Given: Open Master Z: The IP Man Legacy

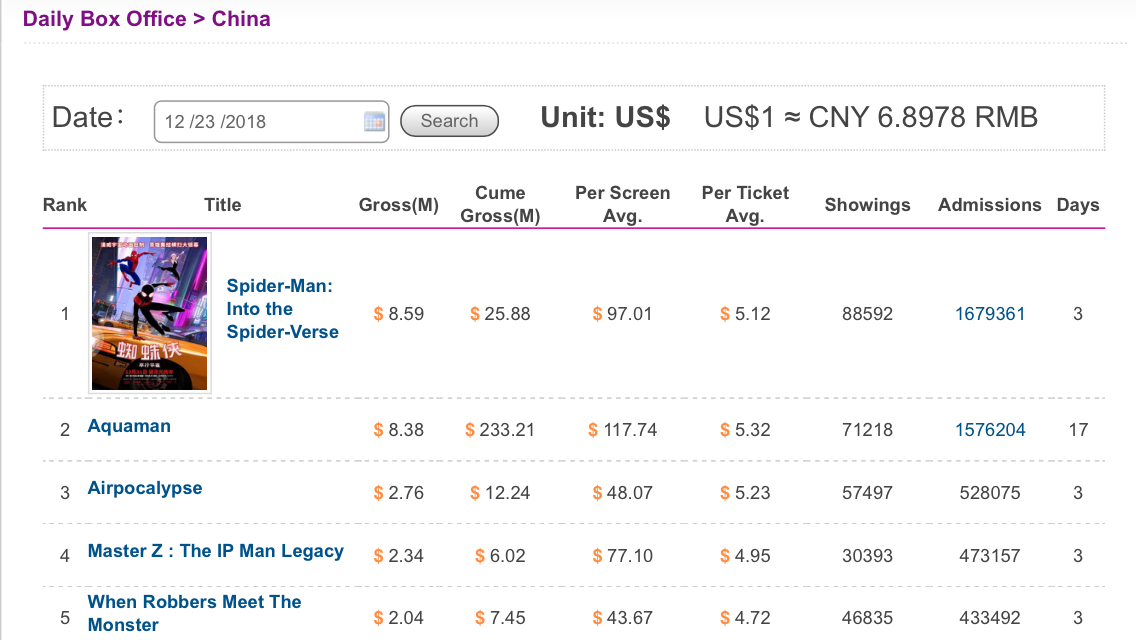Looking at the screenshot, I should [215, 552].
